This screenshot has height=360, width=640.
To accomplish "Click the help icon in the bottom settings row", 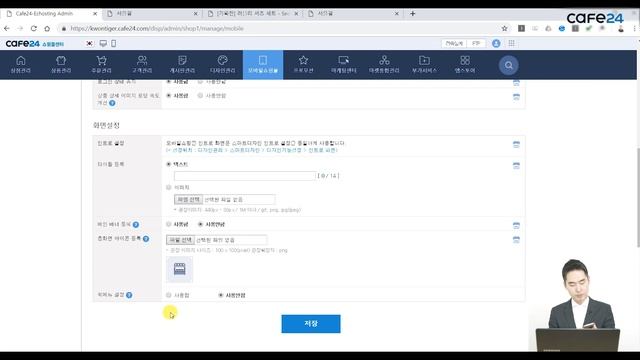I will [129, 295].
